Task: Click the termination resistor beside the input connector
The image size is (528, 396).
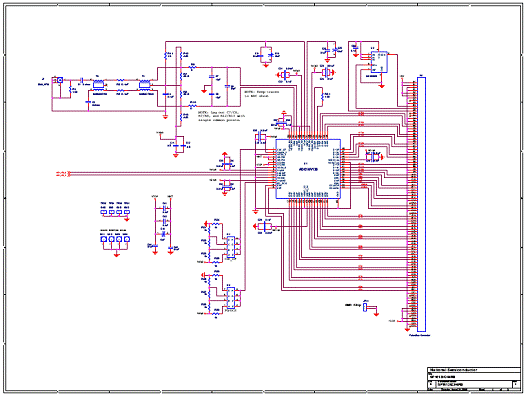Action: pos(70,90)
